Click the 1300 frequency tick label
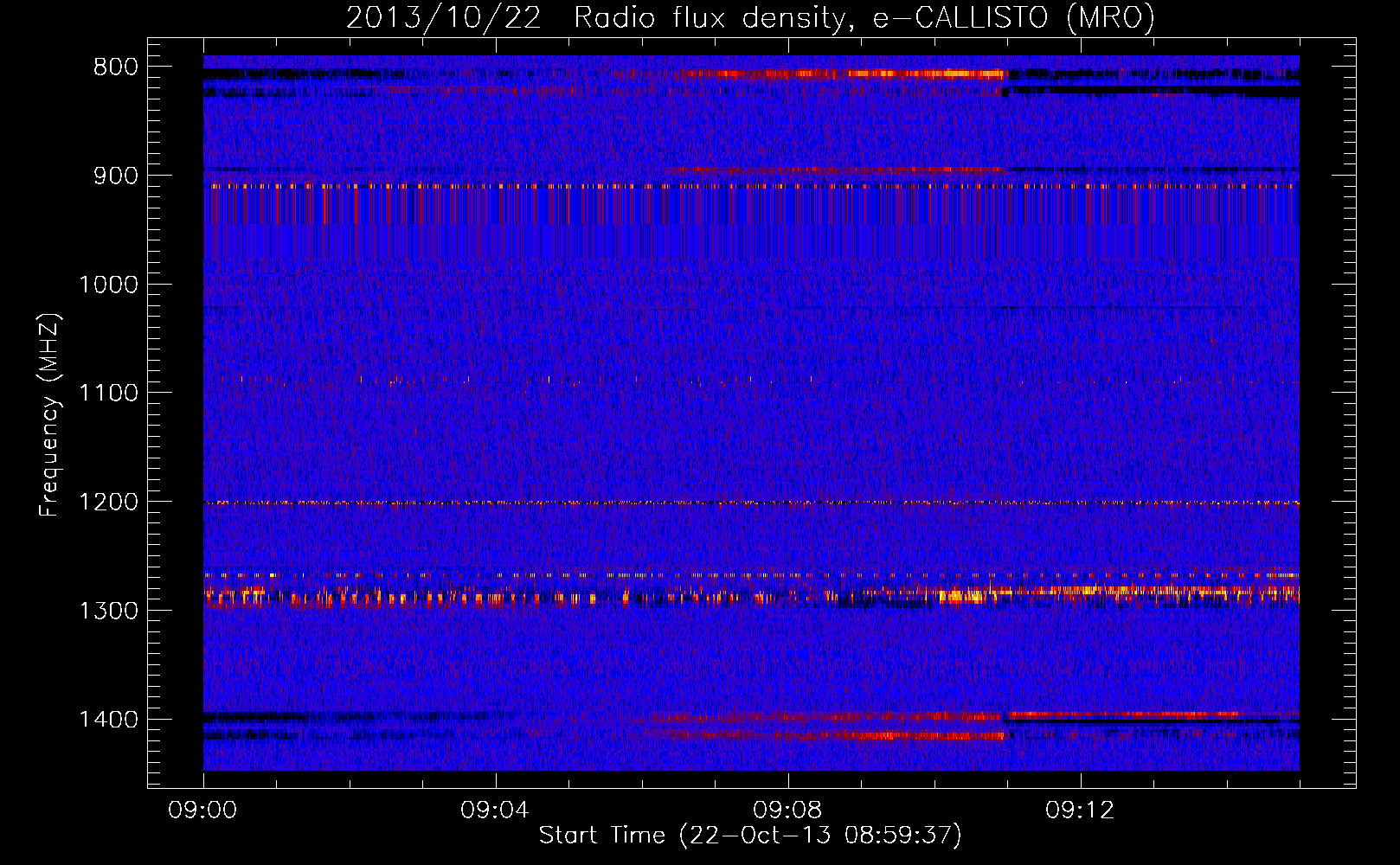This screenshot has height=865, width=1400. click(109, 611)
